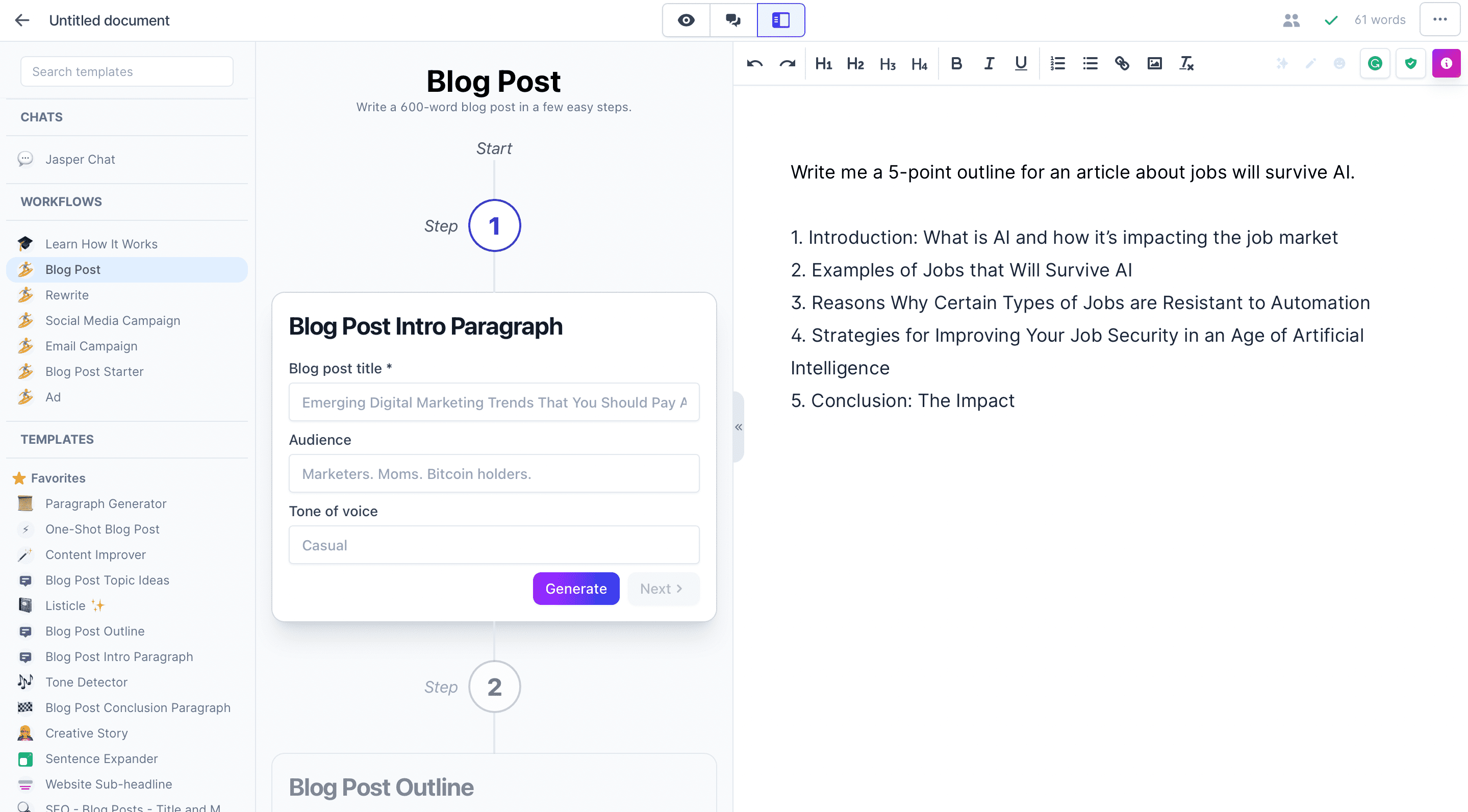Switch to chat mode view
Image resolution: width=1468 pixels, height=812 pixels.
(733, 20)
